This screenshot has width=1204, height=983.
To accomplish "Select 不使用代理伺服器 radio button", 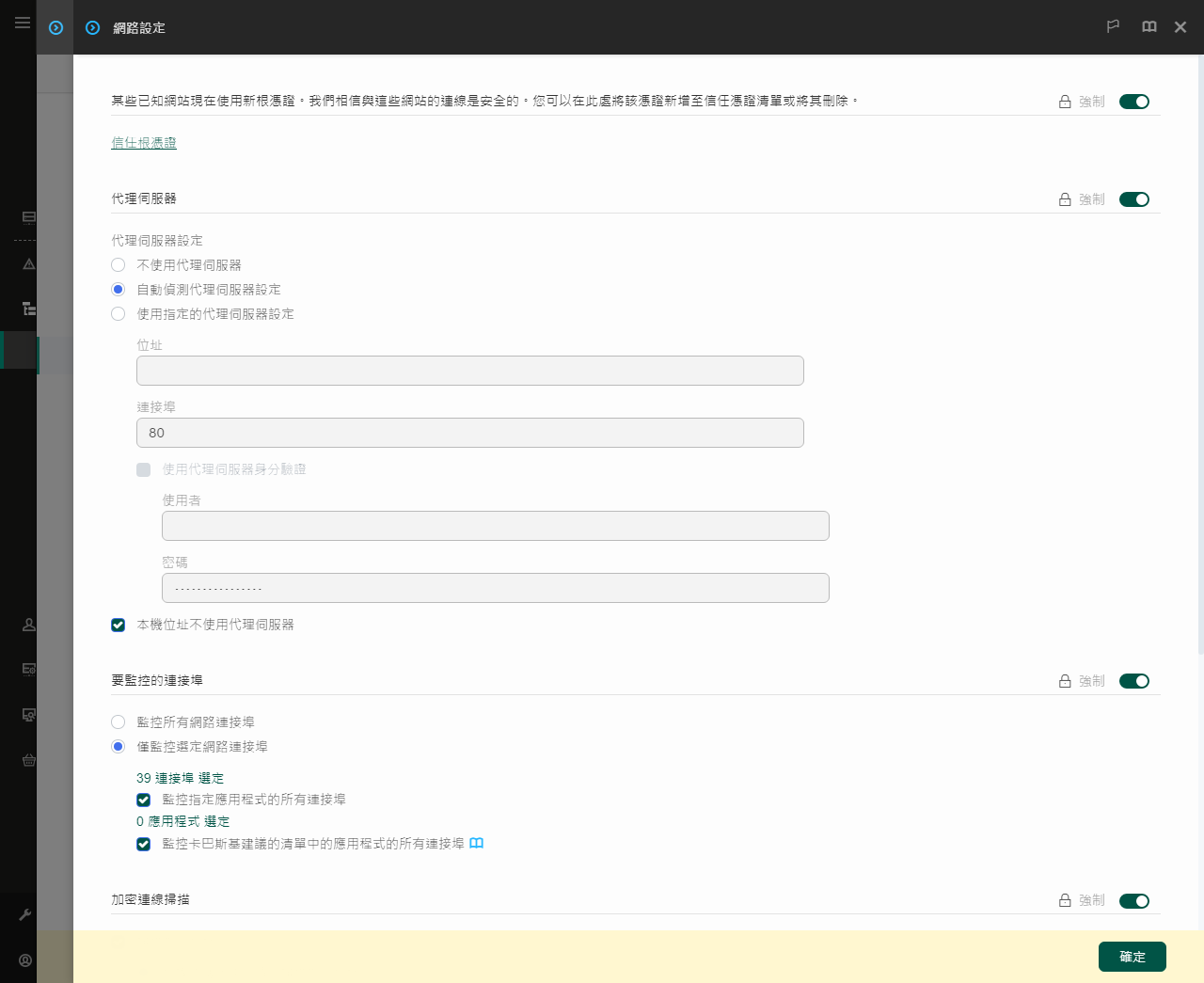I will [118, 264].
